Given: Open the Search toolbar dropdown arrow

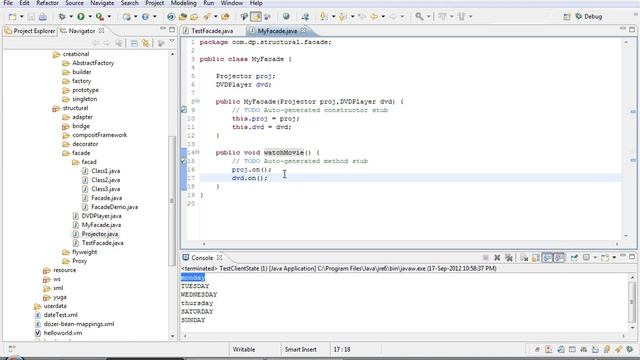Looking at the screenshot, I should 429,17.
